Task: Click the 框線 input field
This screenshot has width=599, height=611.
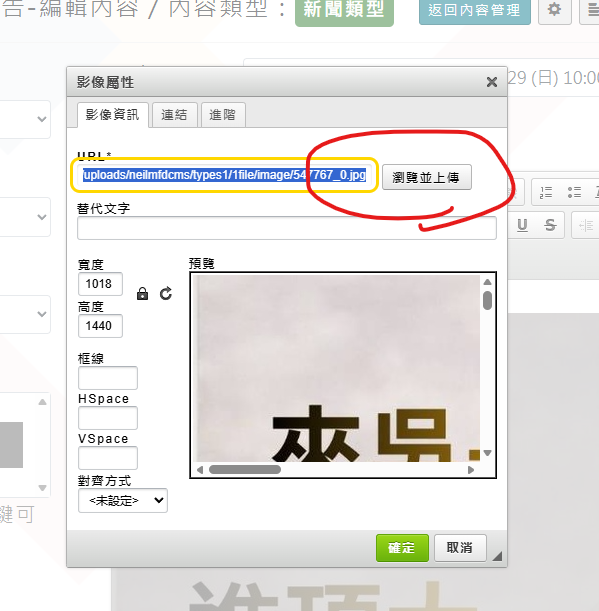Action: point(108,378)
